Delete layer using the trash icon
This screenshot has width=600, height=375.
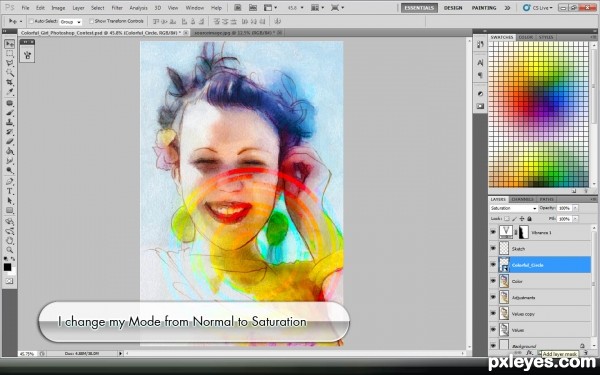click(x=586, y=353)
